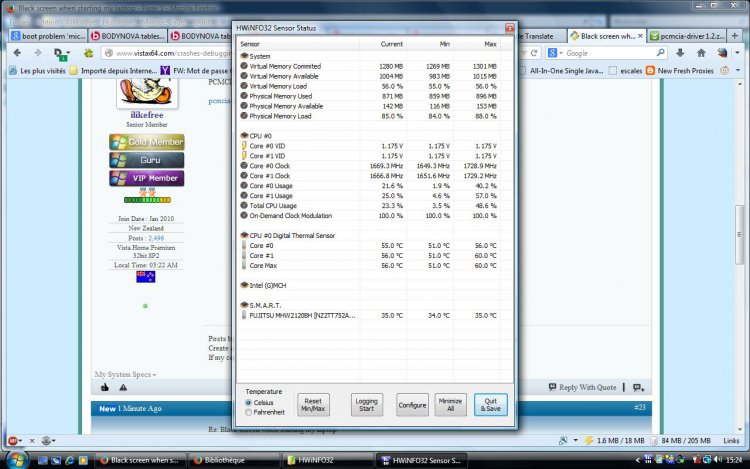Switch to the pcmcia-driver tab

[686, 36]
